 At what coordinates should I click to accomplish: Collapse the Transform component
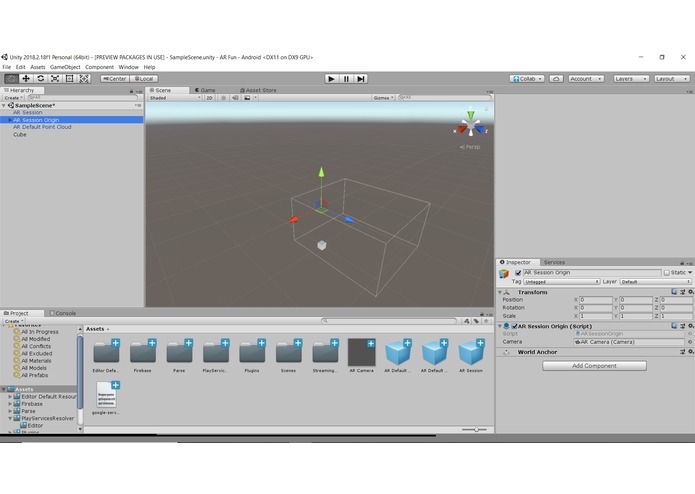click(500, 292)
